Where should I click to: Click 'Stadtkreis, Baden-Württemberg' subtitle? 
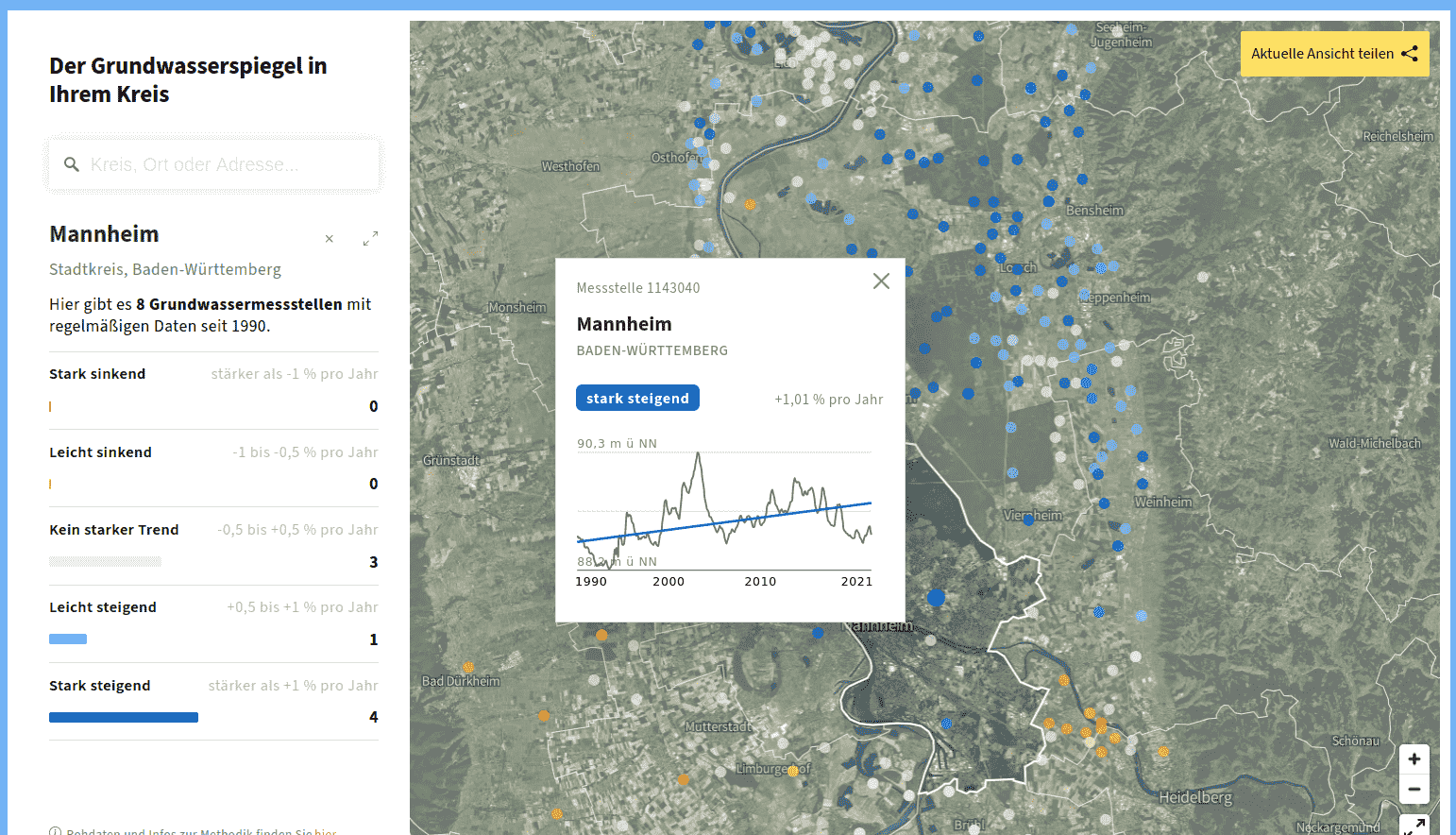pos(165,269)
